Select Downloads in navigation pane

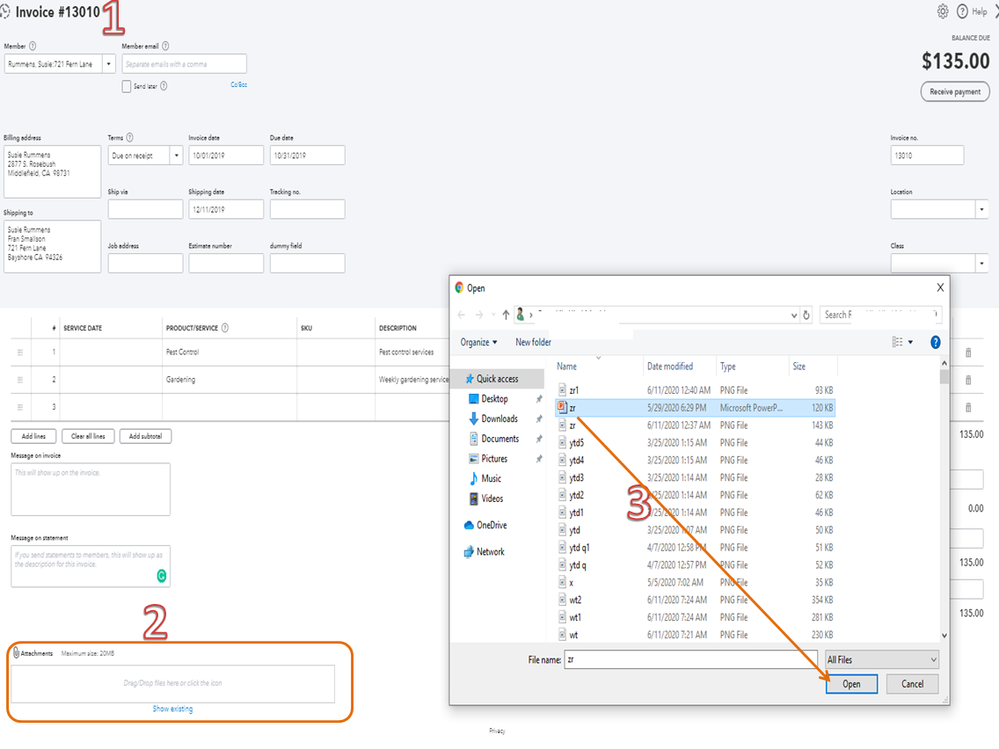pyautogui.click(x=500, y=418)
